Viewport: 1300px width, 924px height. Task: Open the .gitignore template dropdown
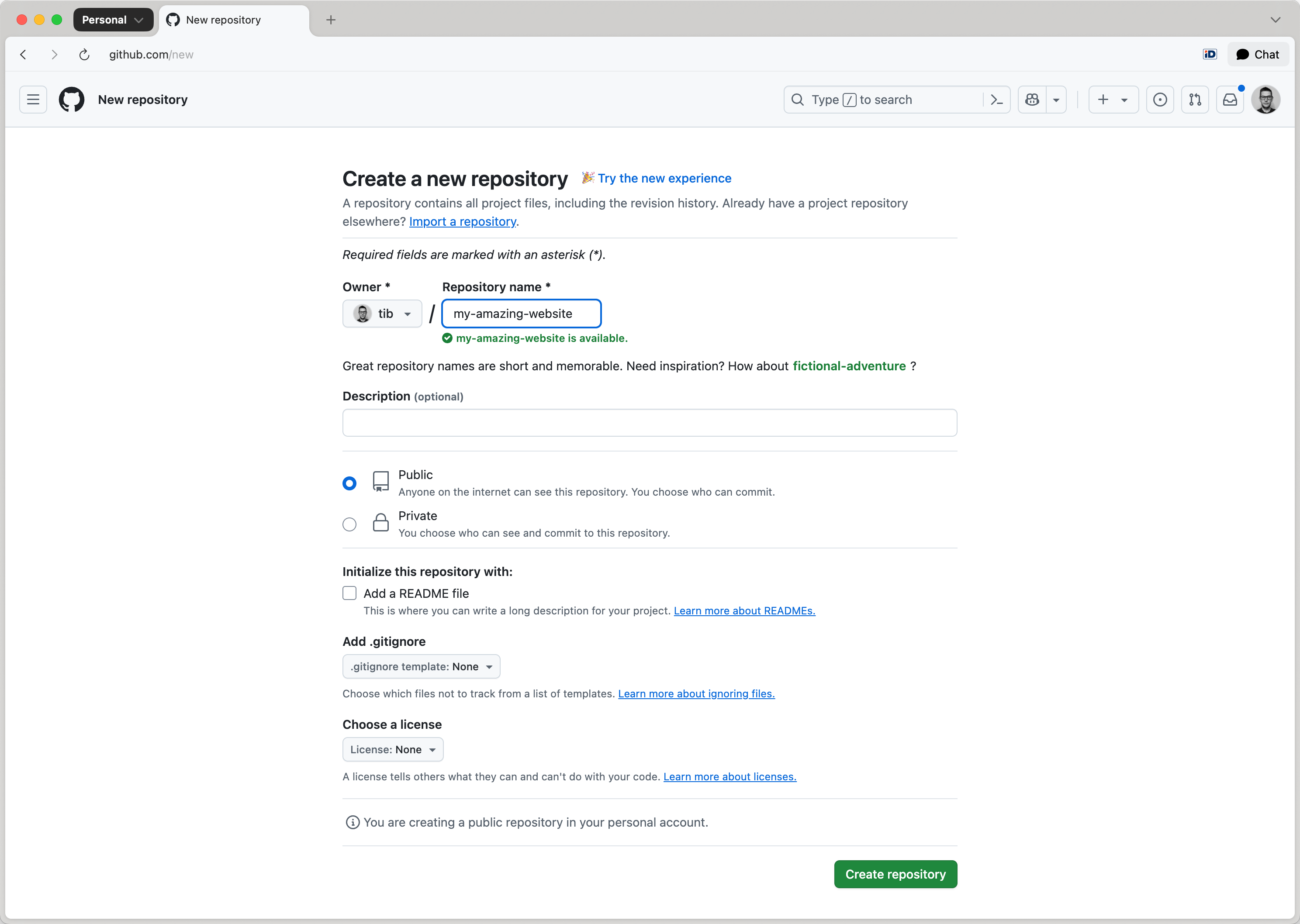click(x=421, y=666)
